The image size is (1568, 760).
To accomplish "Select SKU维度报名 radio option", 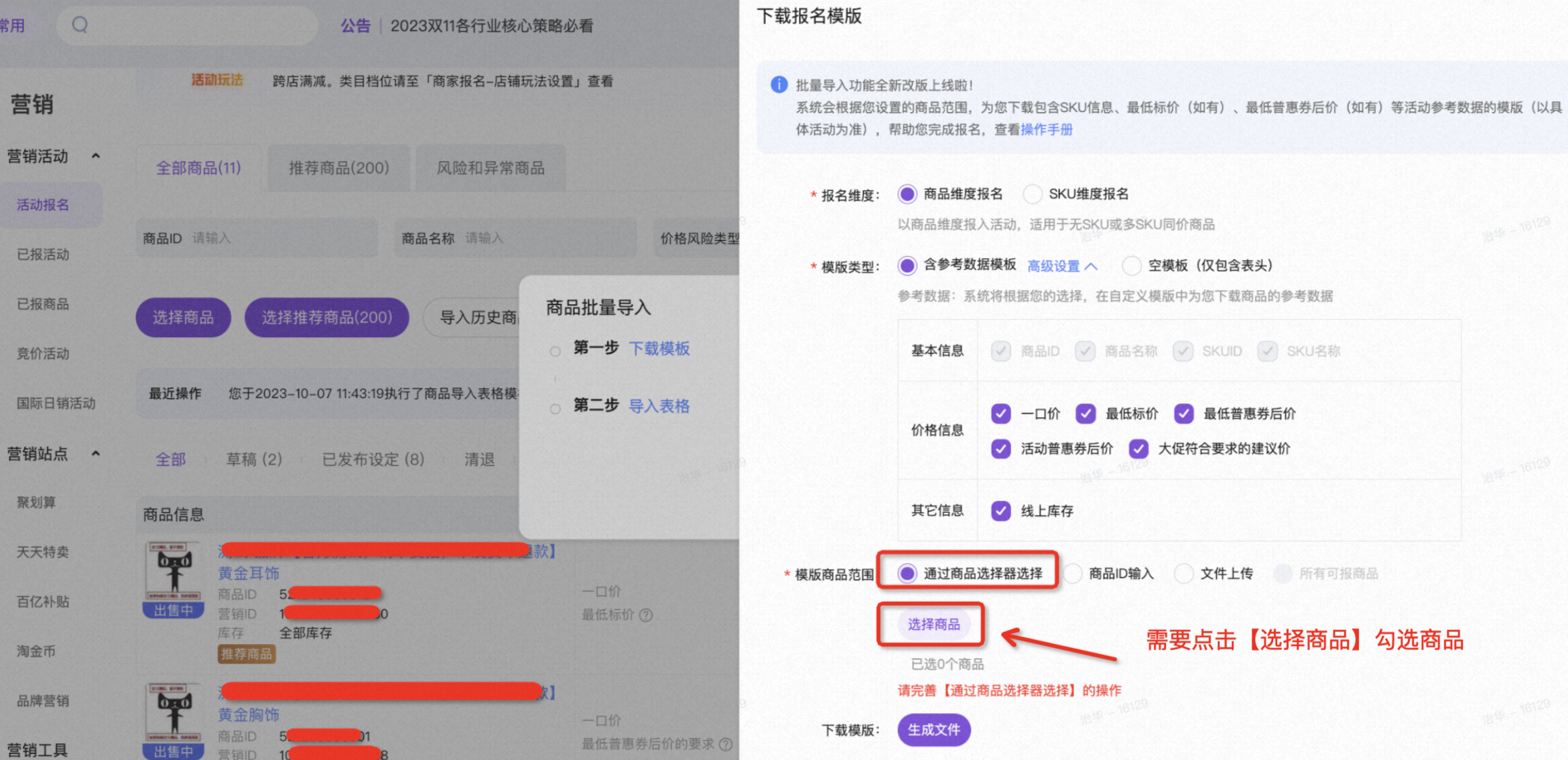I will pyautogui.click(x=1033, y=194).
